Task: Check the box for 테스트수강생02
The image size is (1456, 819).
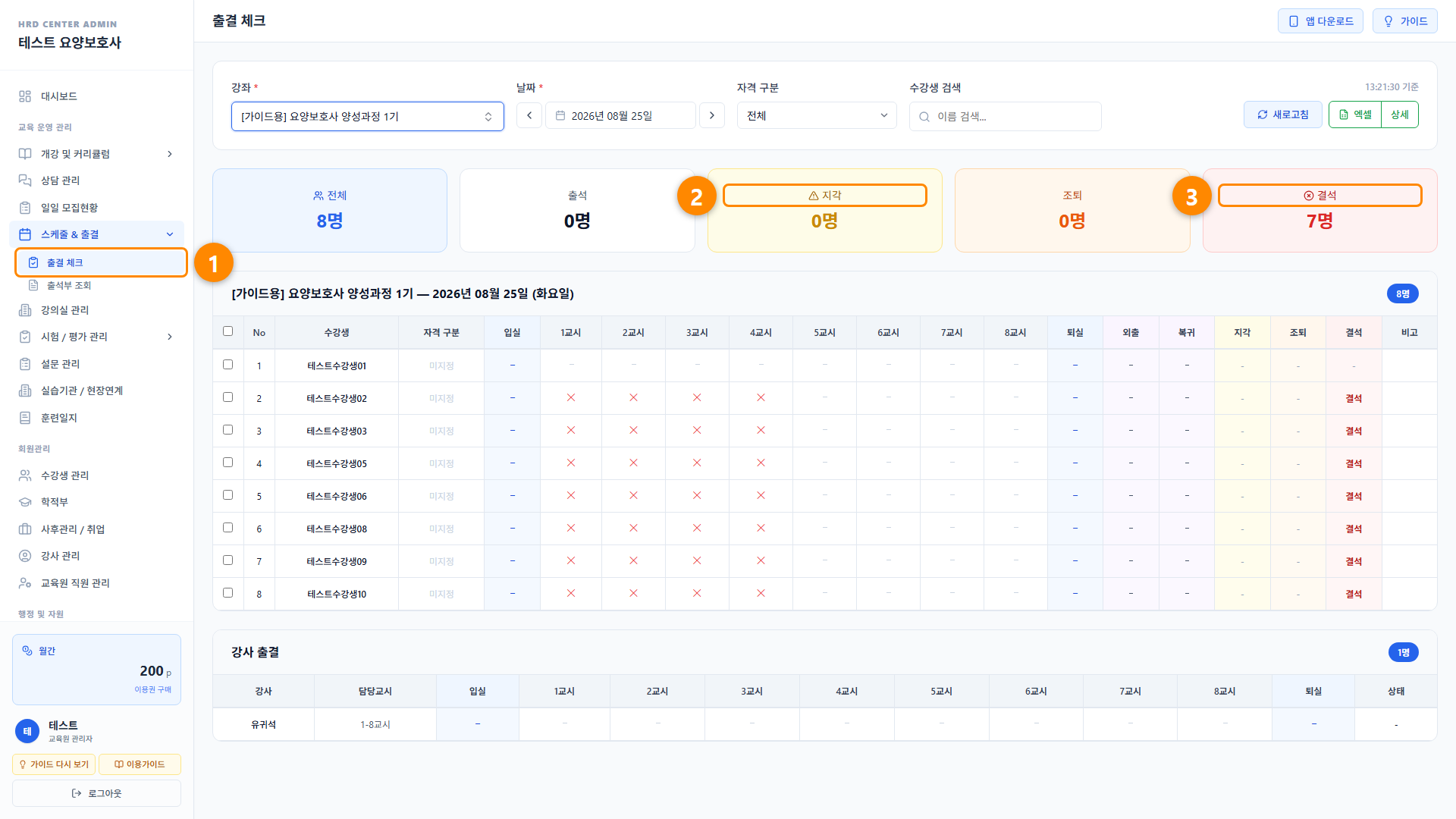Action: (227, 397)
